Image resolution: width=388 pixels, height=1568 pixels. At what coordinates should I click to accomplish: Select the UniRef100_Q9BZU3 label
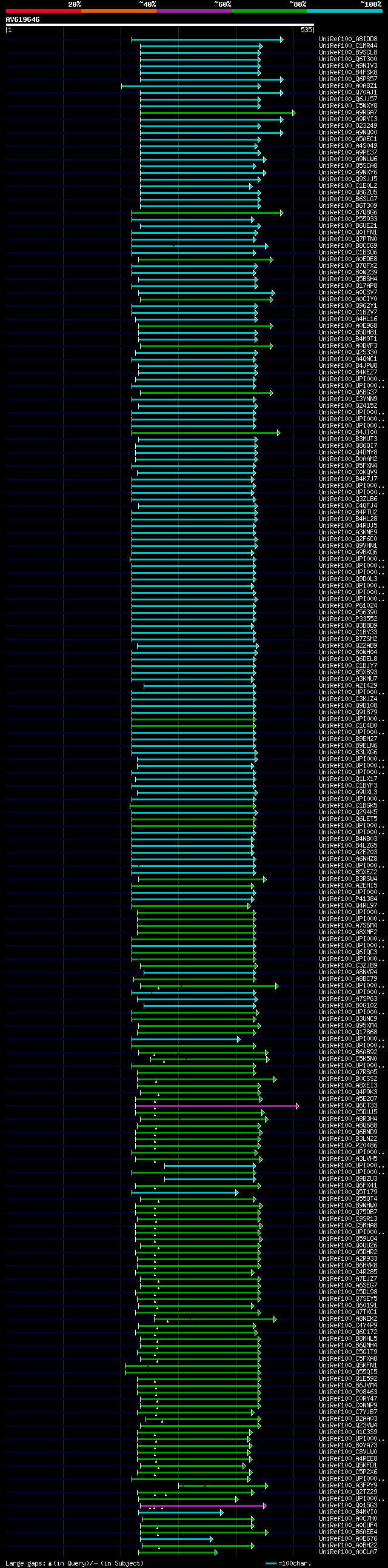[348, 1179]
